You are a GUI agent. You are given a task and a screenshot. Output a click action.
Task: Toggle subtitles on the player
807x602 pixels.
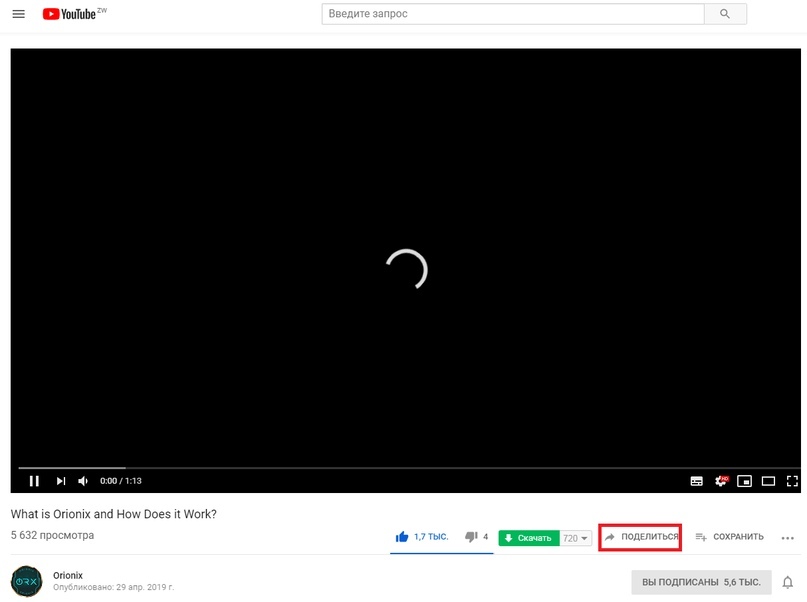point(696,481)
